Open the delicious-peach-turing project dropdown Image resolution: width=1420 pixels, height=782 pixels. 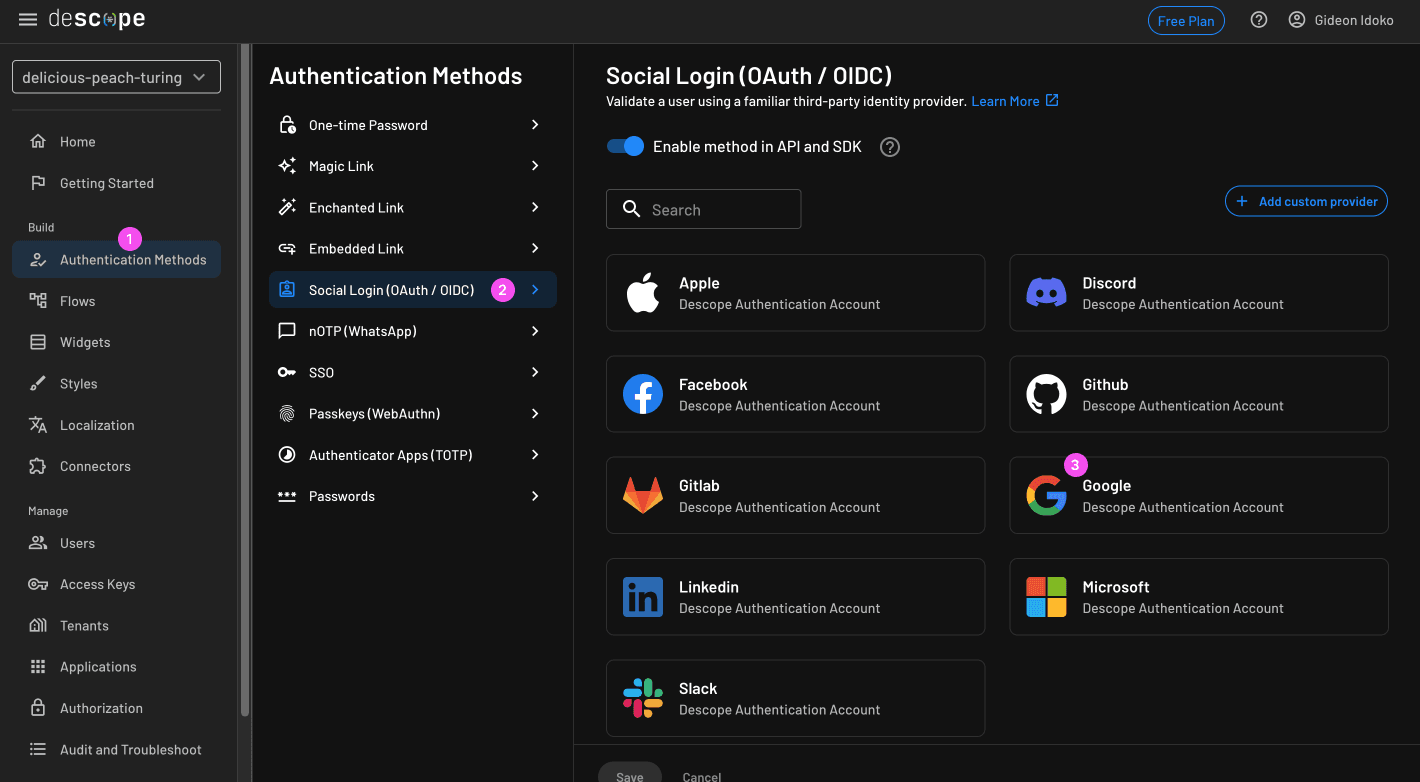tap(116, 77)
